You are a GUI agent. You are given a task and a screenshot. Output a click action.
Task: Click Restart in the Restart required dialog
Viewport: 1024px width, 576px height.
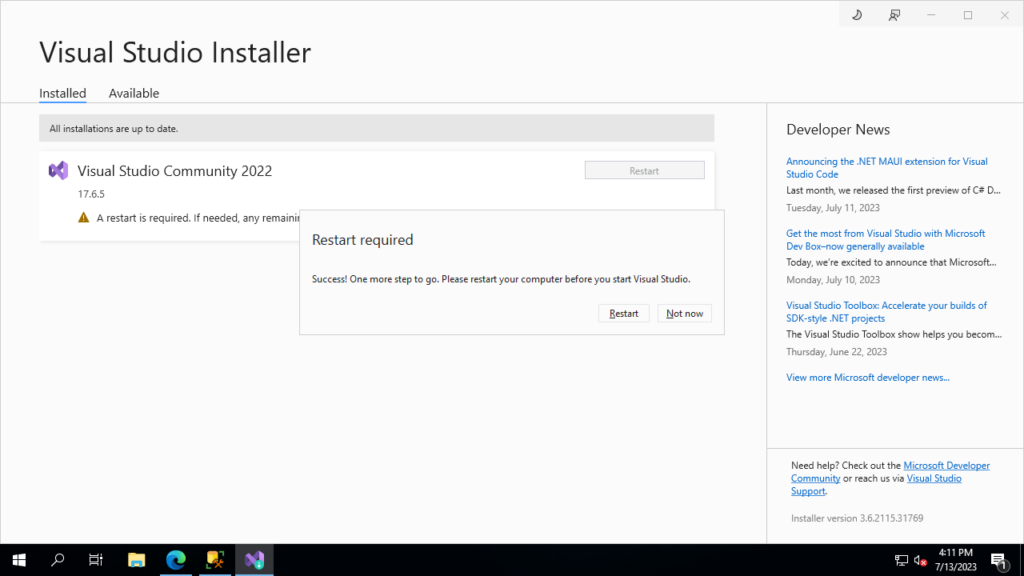[x=624, y=313]
